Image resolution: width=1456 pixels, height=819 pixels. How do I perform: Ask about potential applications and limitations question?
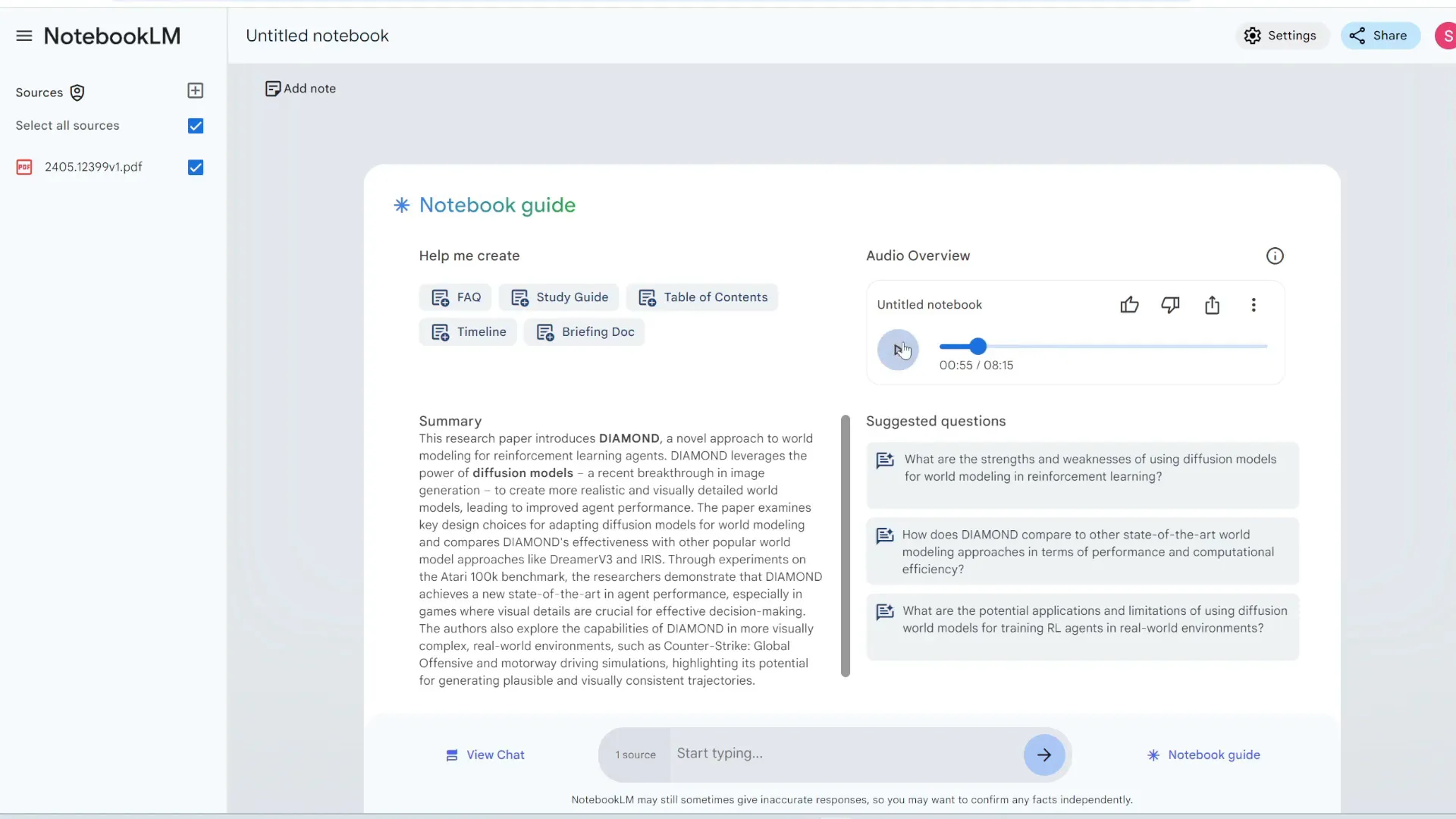coord(1082,627)
